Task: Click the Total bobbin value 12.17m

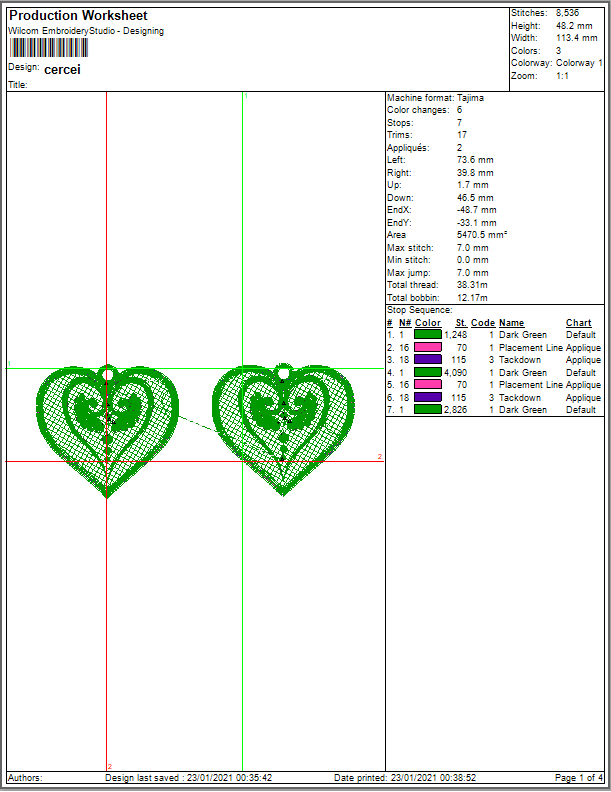Action: point(472,298)
